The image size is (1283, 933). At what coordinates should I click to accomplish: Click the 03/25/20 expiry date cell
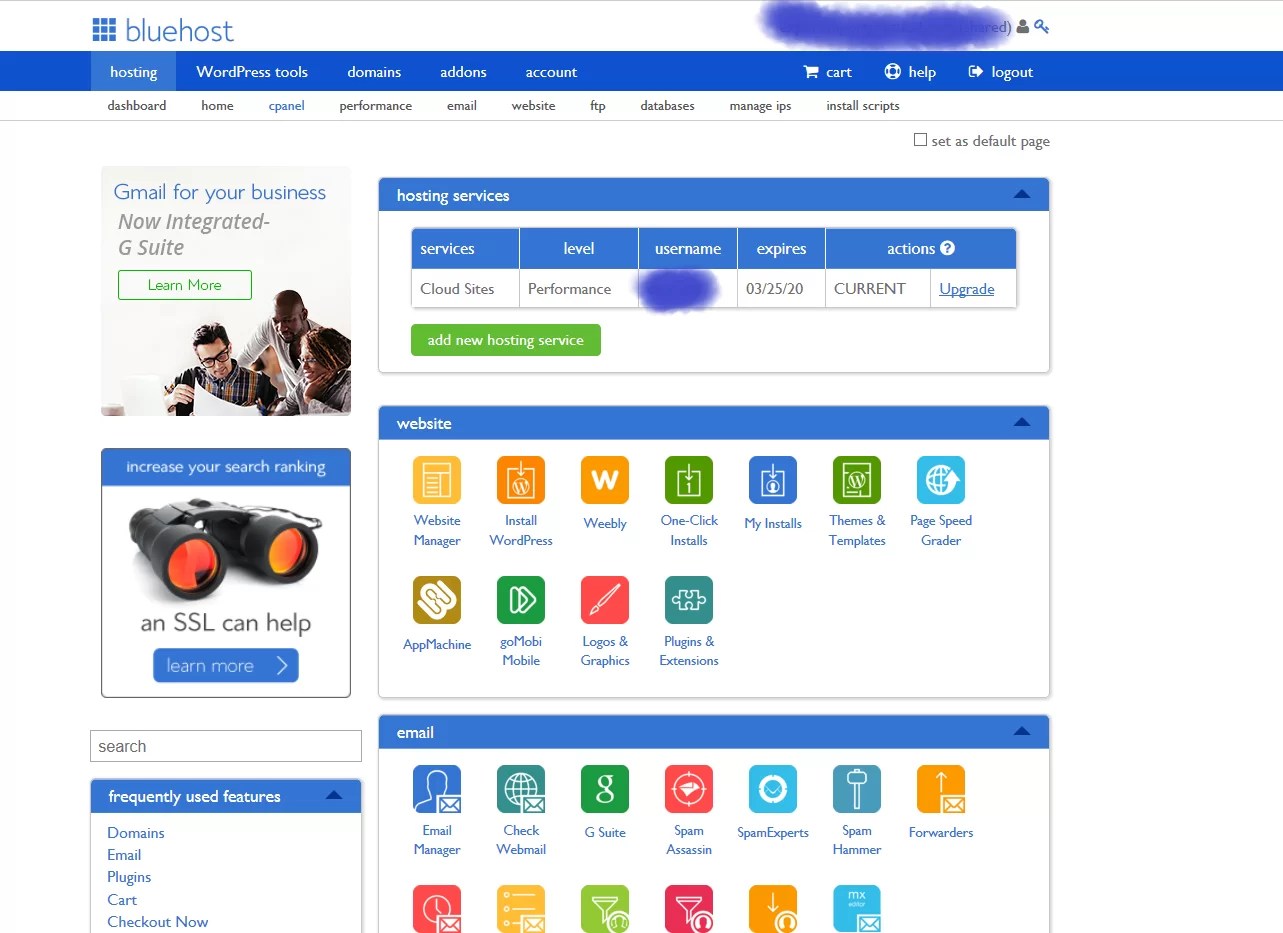click(x=781, y=289)
